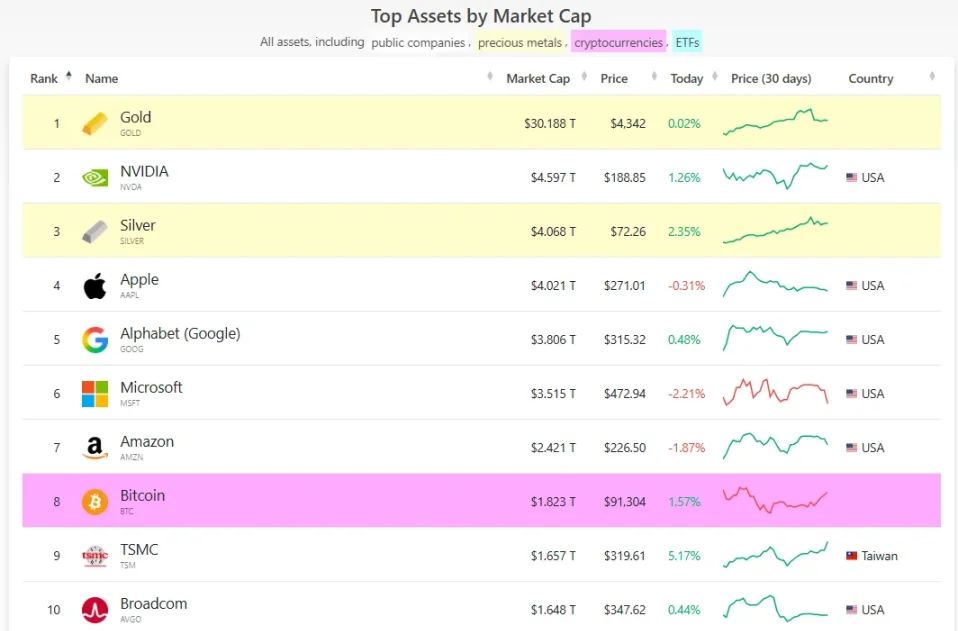Click NVIDIA market cap $4.597 T
Screen dimensions: 958x631
point(553,178)
